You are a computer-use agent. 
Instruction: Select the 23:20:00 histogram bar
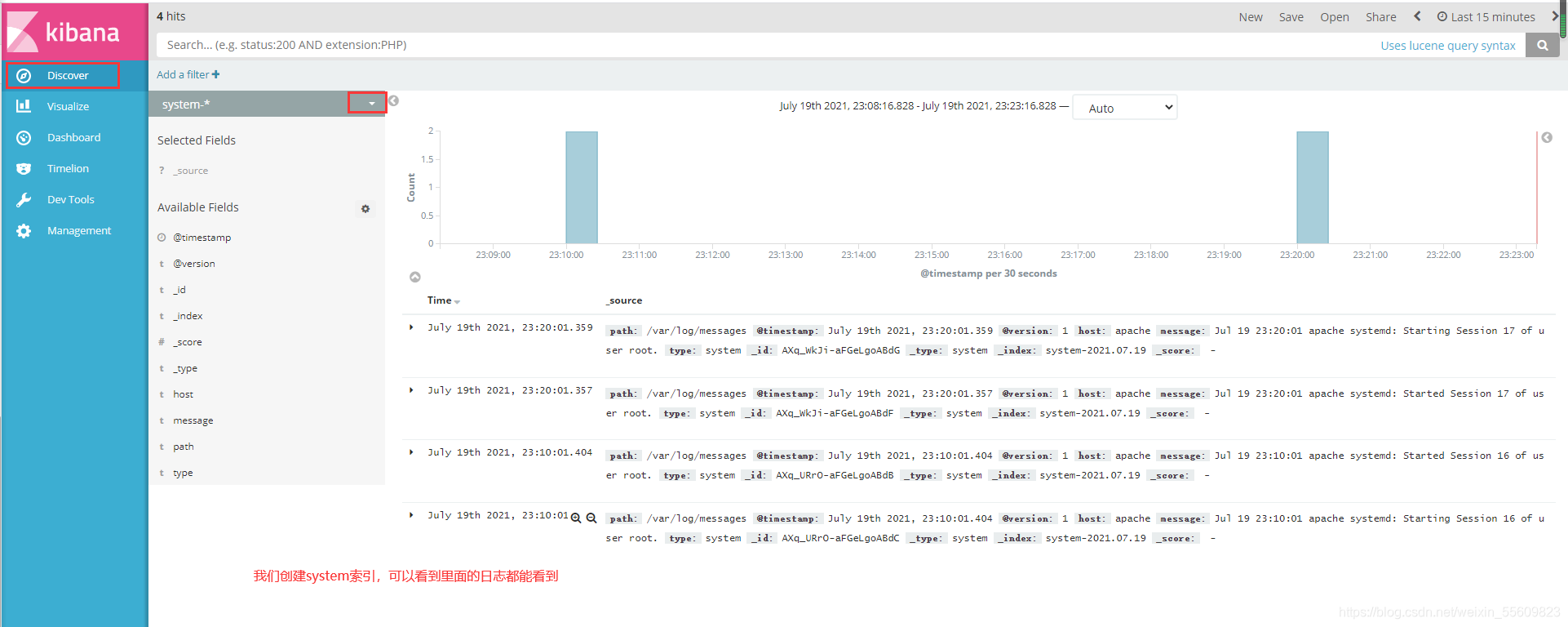tap(1313, 188)
